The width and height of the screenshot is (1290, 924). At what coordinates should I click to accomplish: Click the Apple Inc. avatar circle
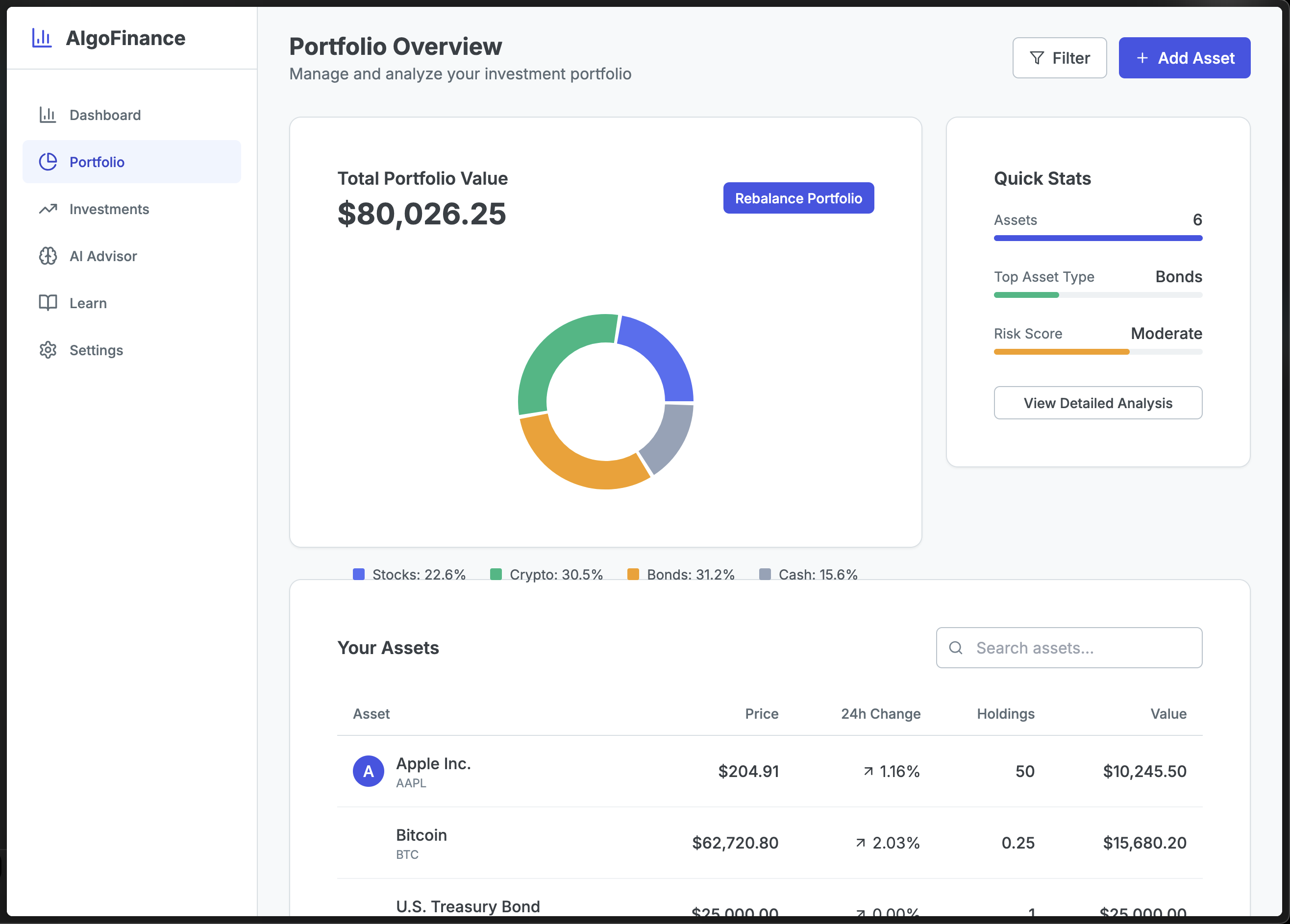click(x=368, y=772)
